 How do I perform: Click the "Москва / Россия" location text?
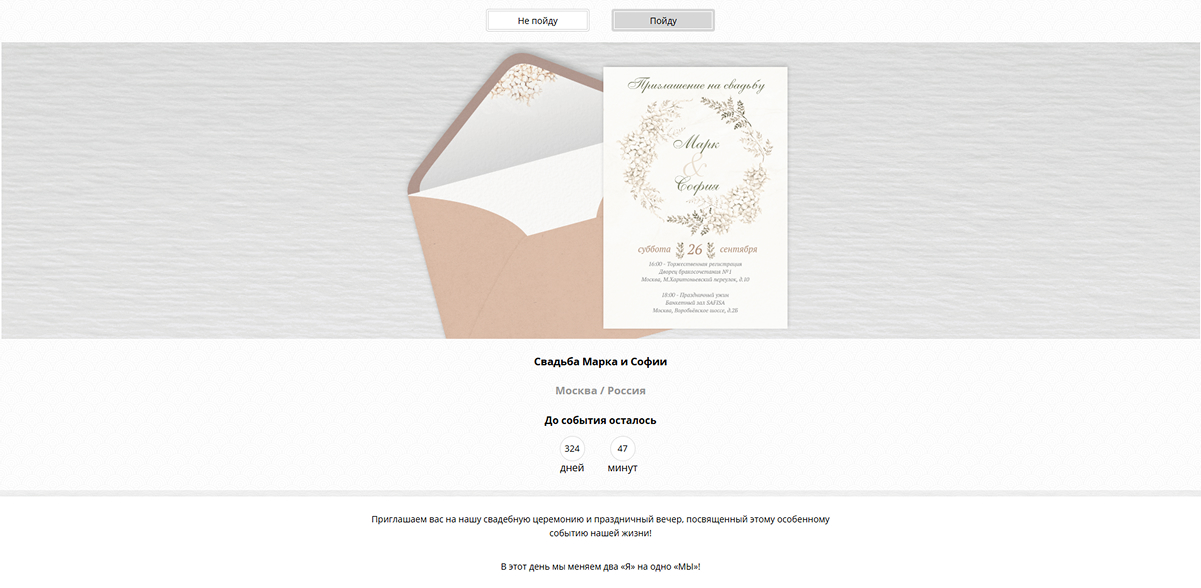point(600,391)
